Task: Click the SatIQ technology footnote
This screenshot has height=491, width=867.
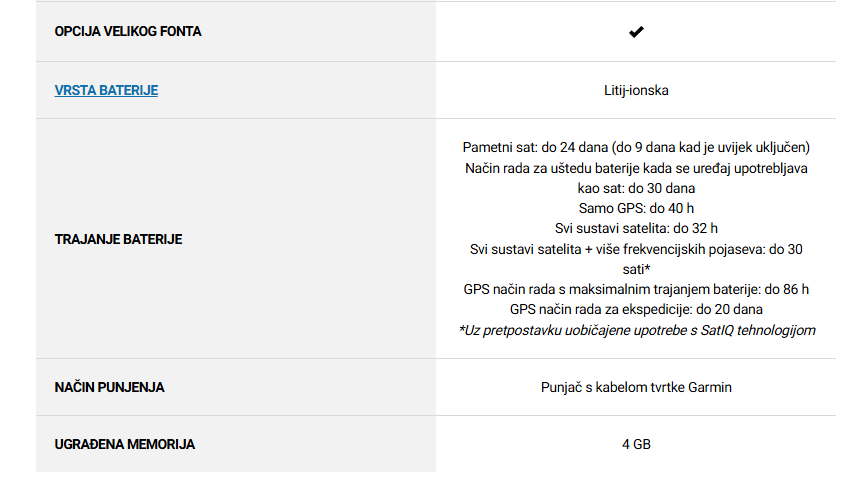Action: [x=637, y=330]
